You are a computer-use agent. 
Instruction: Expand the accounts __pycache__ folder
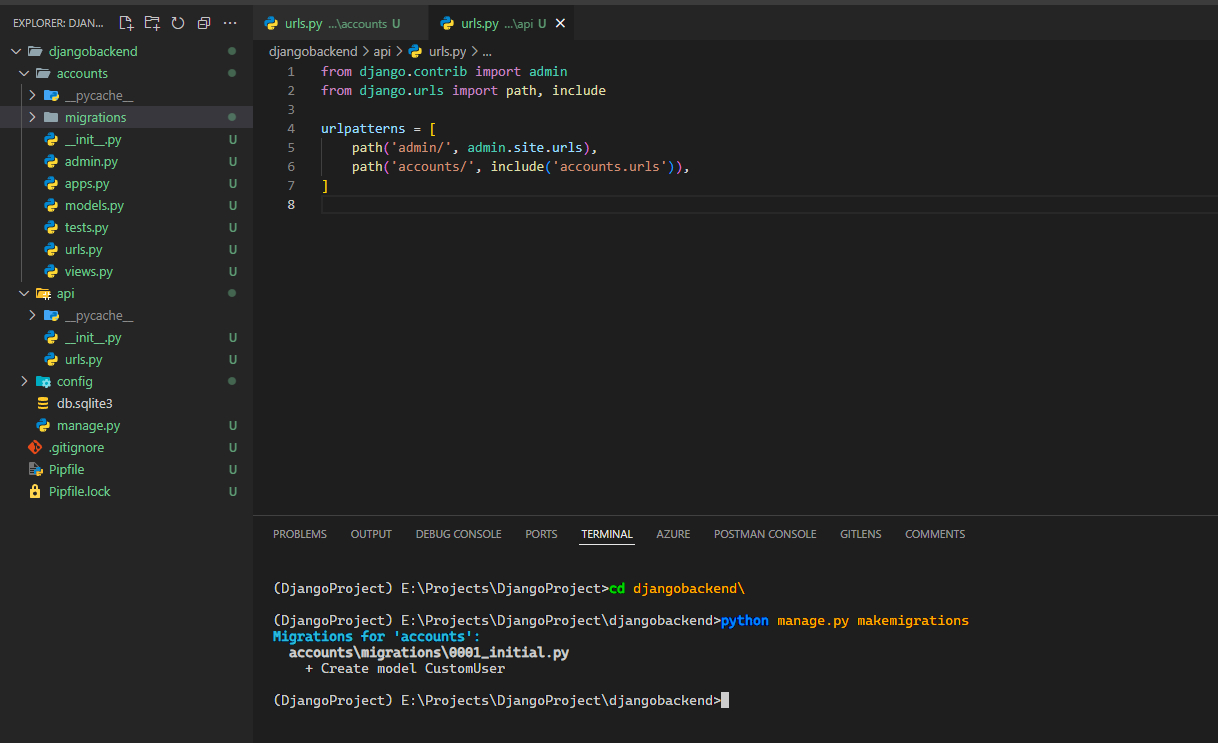tap(98, 95)
